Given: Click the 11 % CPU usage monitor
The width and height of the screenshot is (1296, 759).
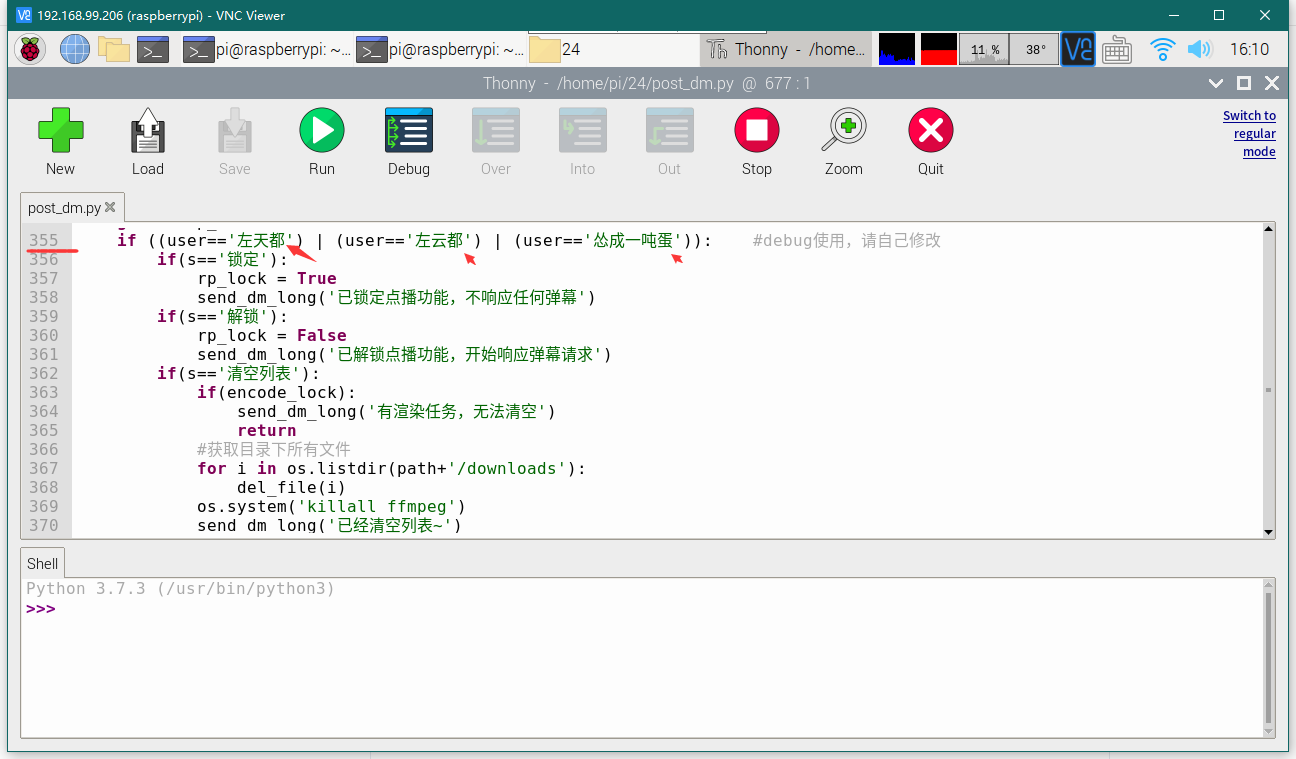Looking at the screenshot, I should point(984,49).
